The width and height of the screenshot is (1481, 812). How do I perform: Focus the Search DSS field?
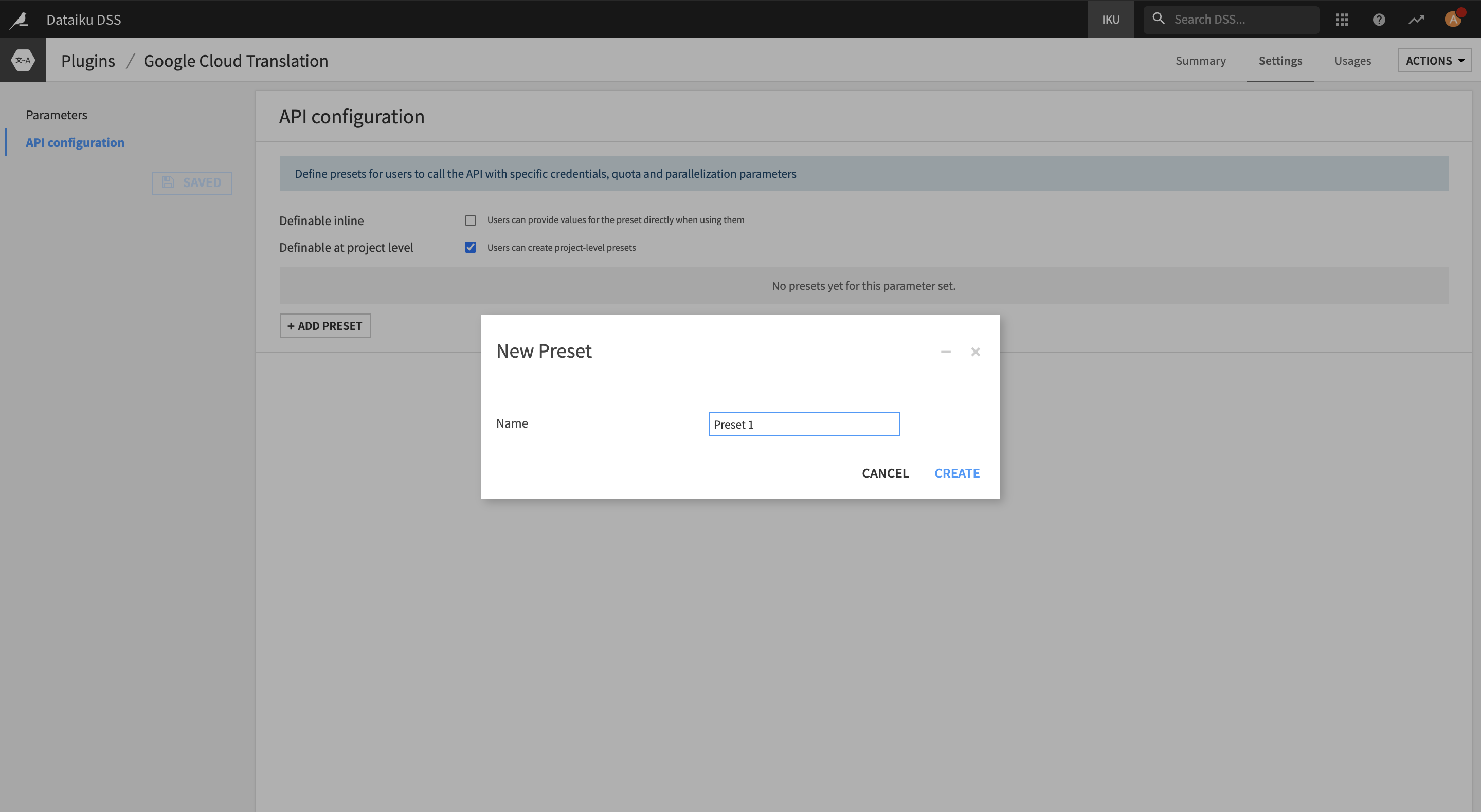pyautogui.click(x=1231, y=20)
